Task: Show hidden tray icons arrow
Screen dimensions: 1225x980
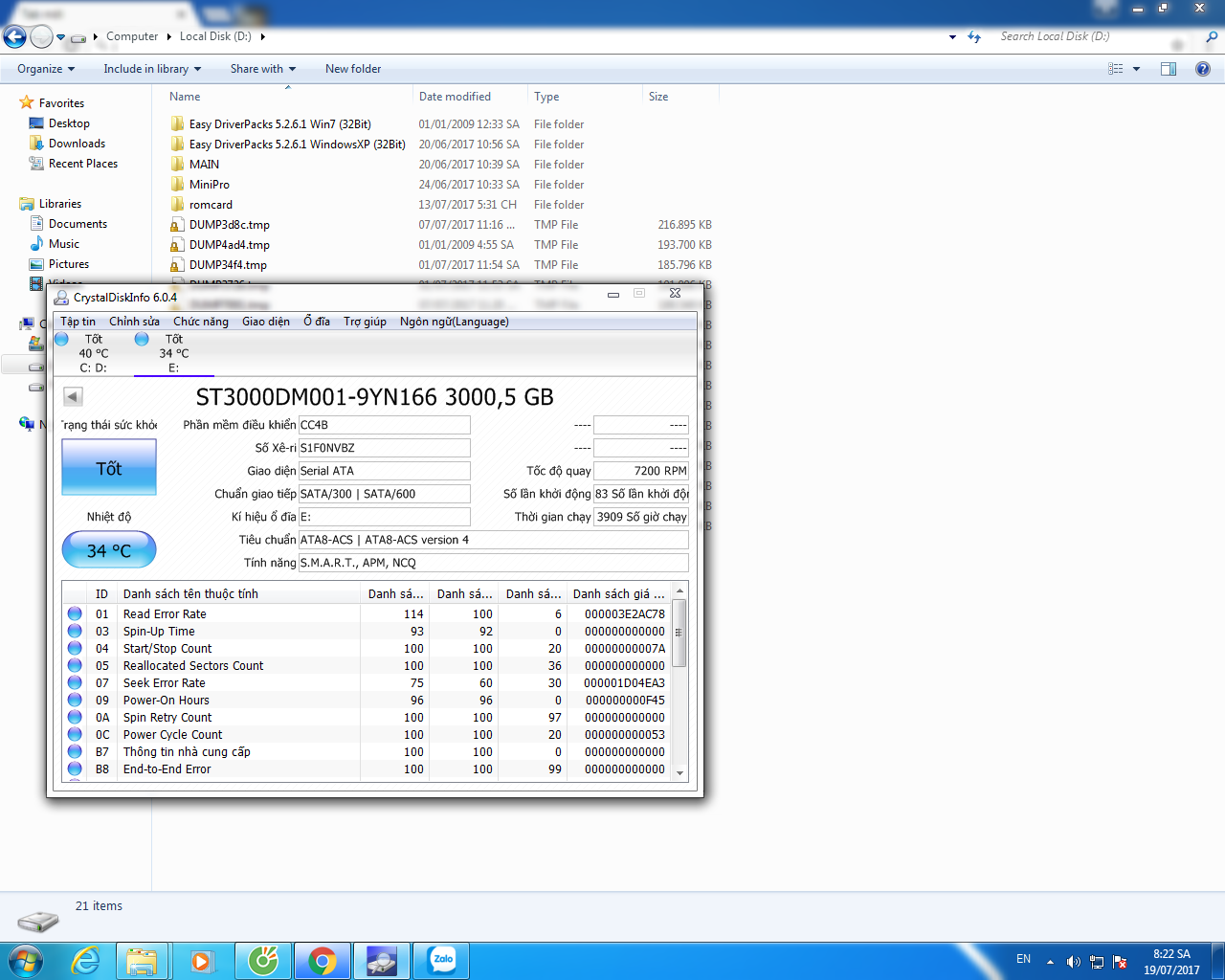Action: point(1050,962)
